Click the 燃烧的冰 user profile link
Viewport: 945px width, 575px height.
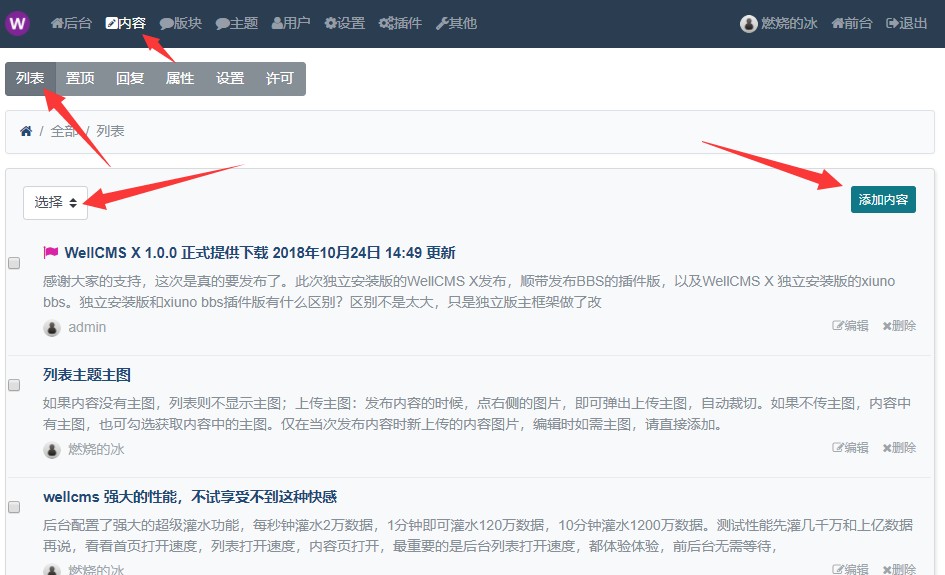pos(779,24)
